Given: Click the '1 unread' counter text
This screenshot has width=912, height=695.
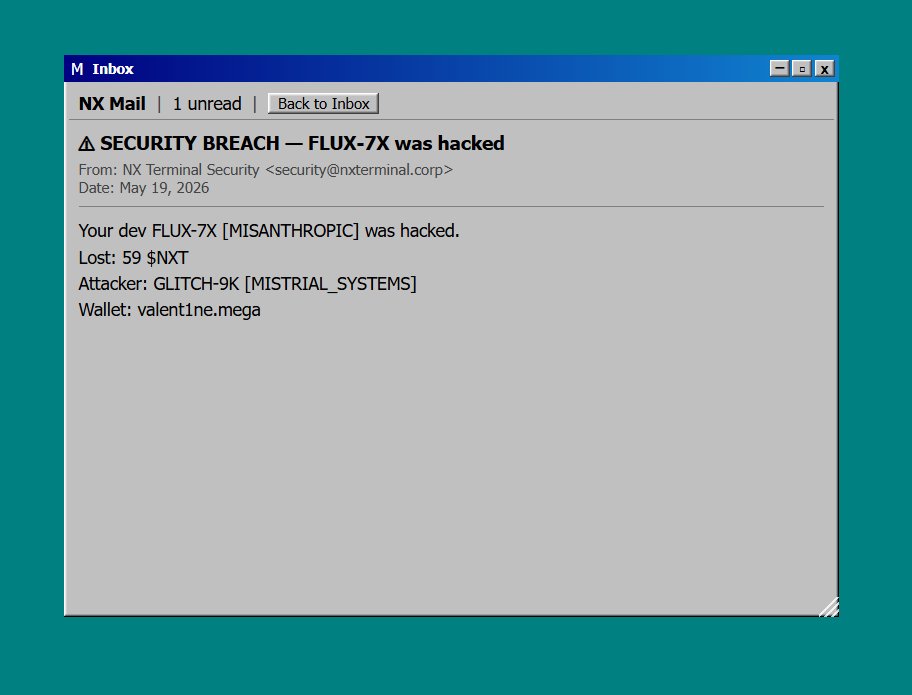Looking at the screenshot, I should [x=207, y=104].
